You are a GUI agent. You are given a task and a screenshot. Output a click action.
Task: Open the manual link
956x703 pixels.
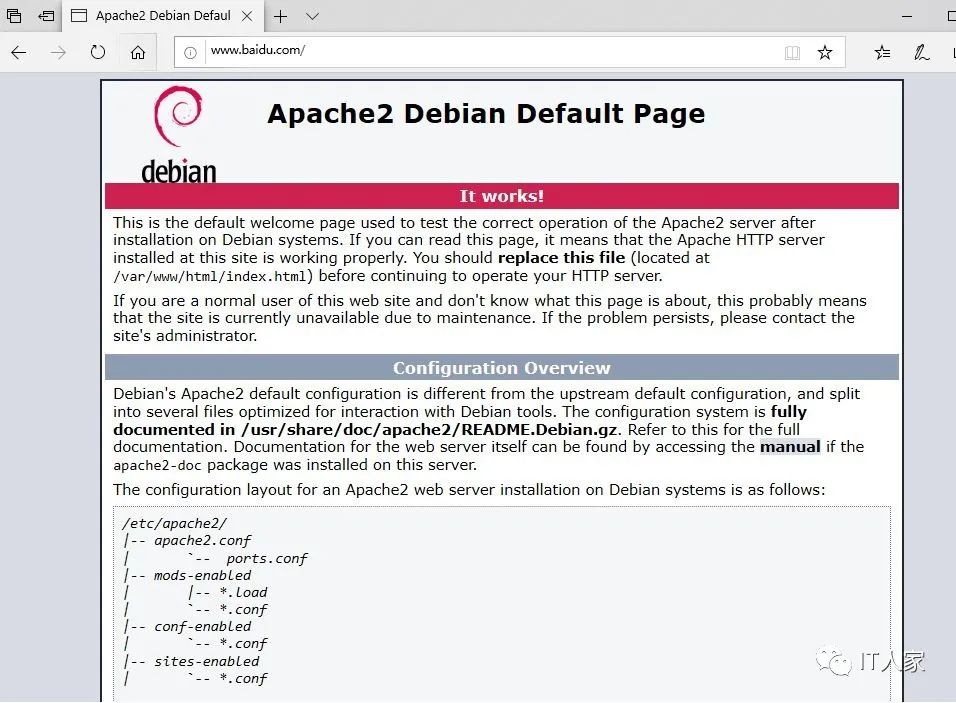pyautogui.click(x=790, y=447)
